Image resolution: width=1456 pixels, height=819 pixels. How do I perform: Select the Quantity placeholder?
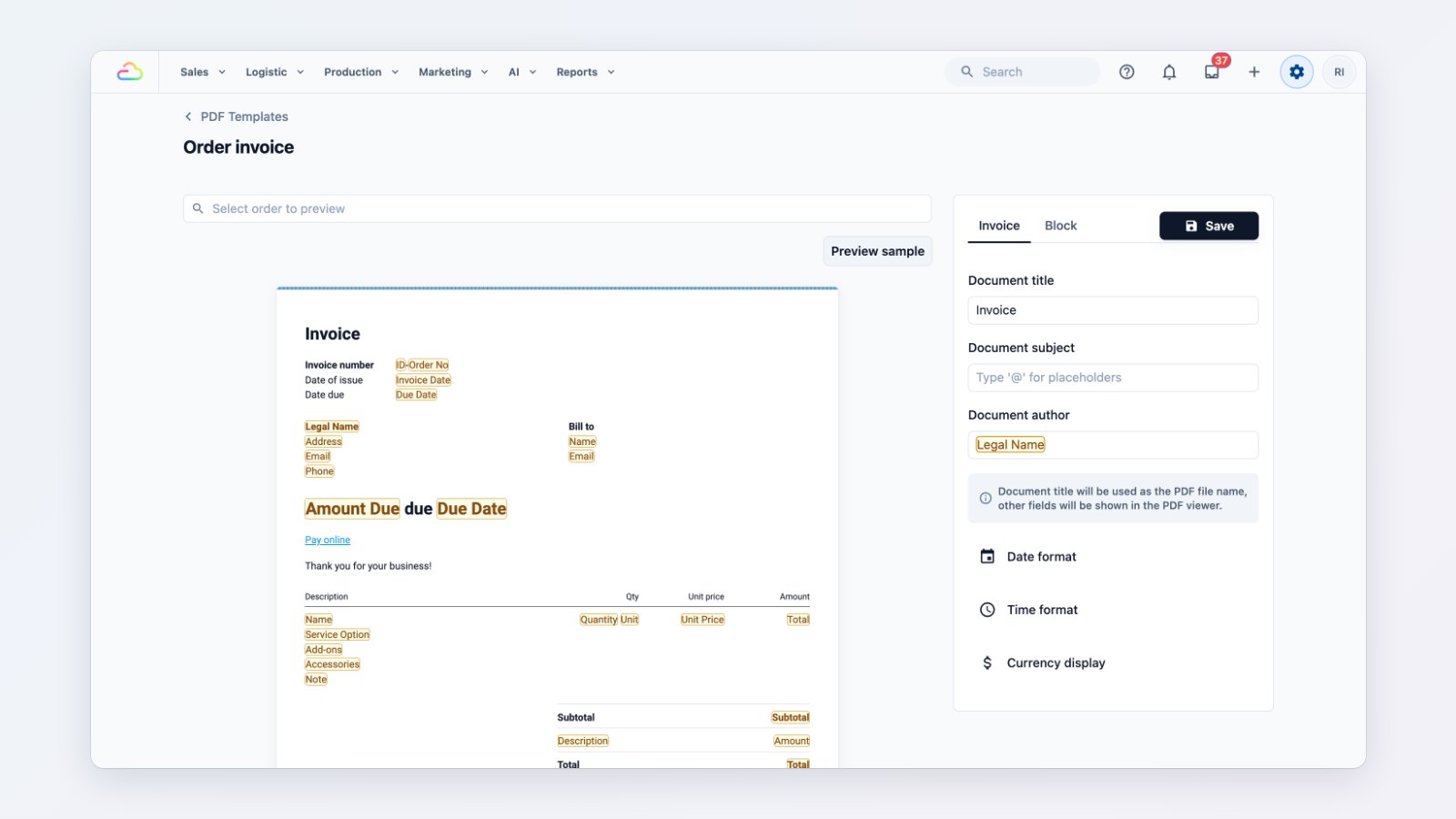pos(599,620)
